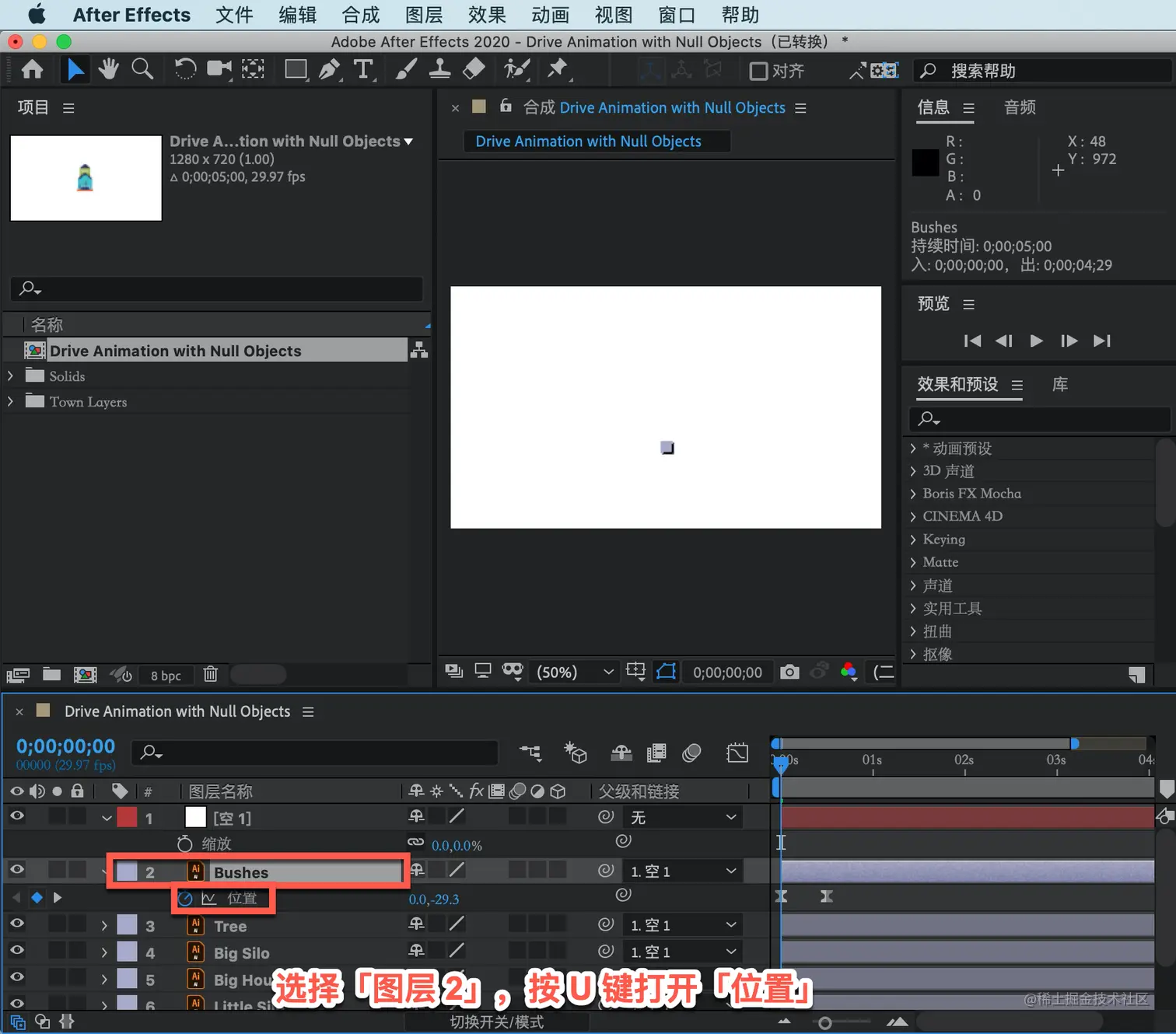The image size is (1176, 1034).
Task: Click the label color swatch of Tree layer
Action: [x=127, y=925]
